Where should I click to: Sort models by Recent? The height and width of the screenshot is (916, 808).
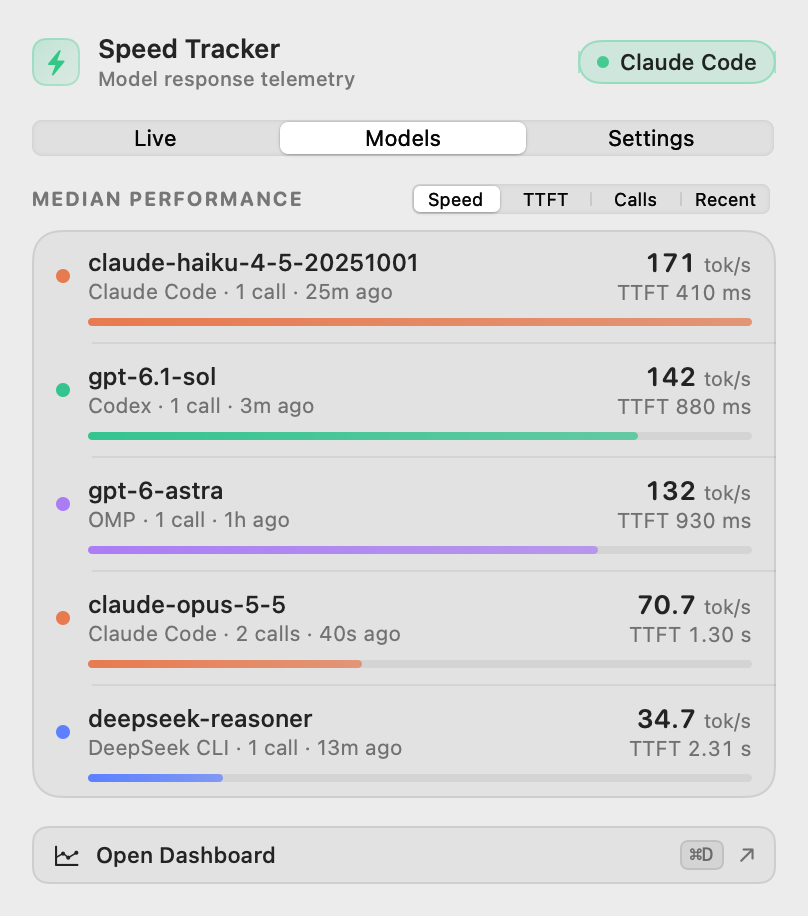click(x=725, y=200)
